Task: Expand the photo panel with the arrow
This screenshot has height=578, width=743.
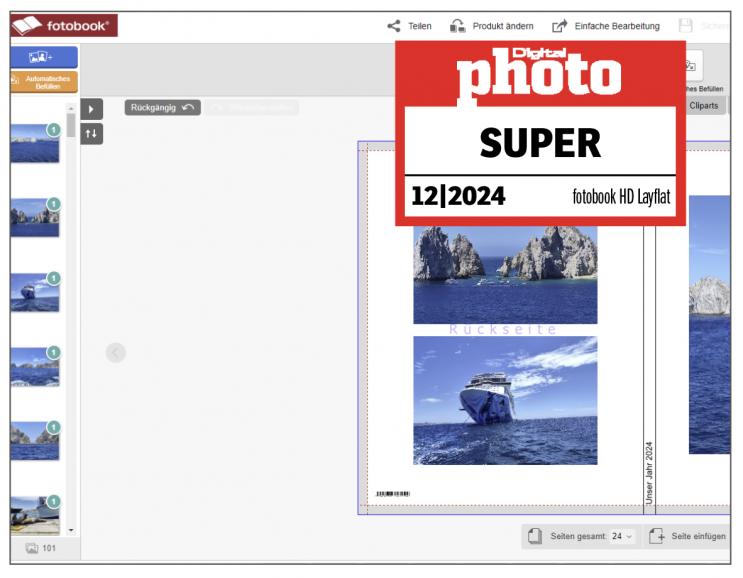Action: tap(91, 109)
